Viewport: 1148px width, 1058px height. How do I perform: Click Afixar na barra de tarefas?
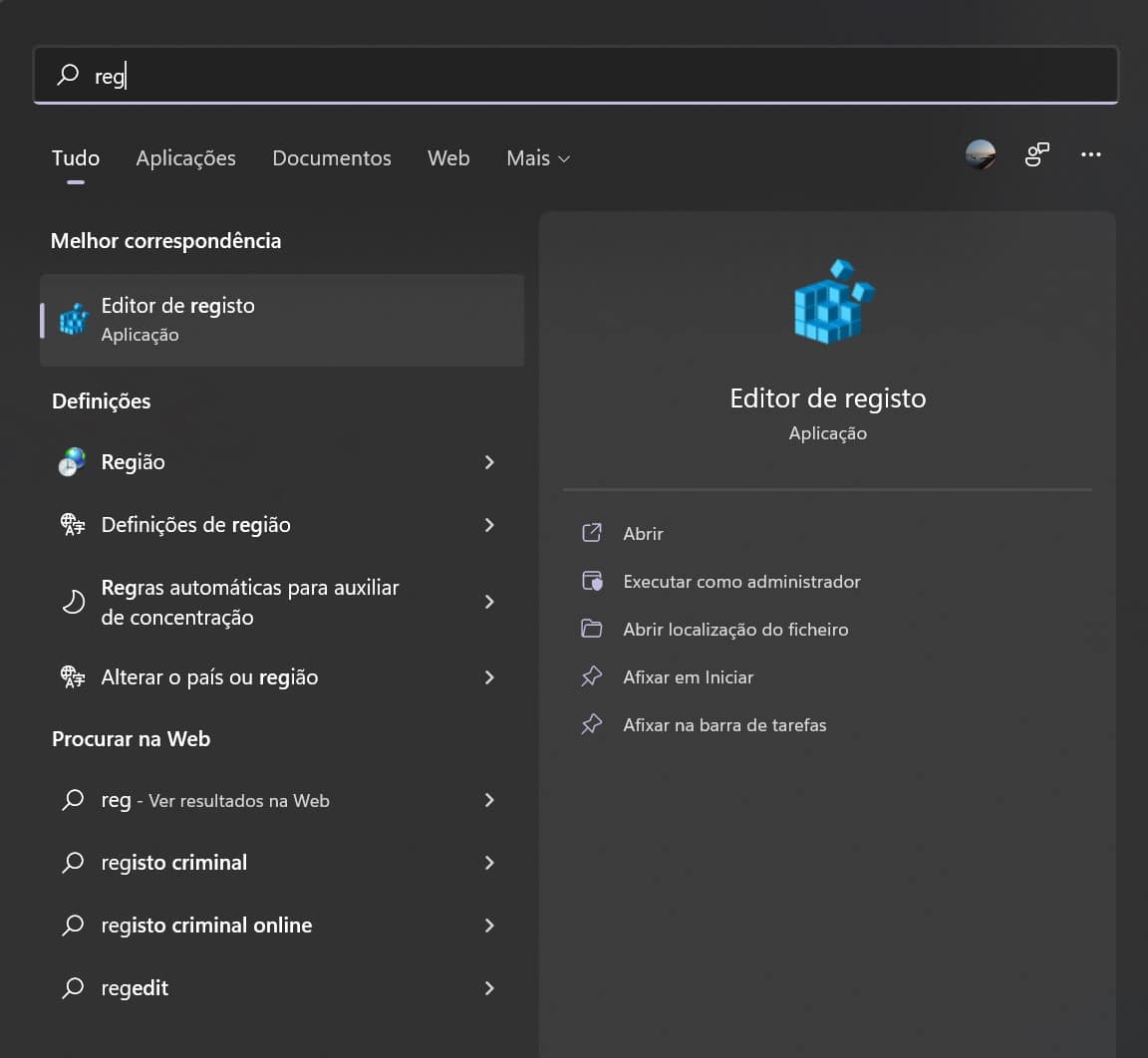724,725
